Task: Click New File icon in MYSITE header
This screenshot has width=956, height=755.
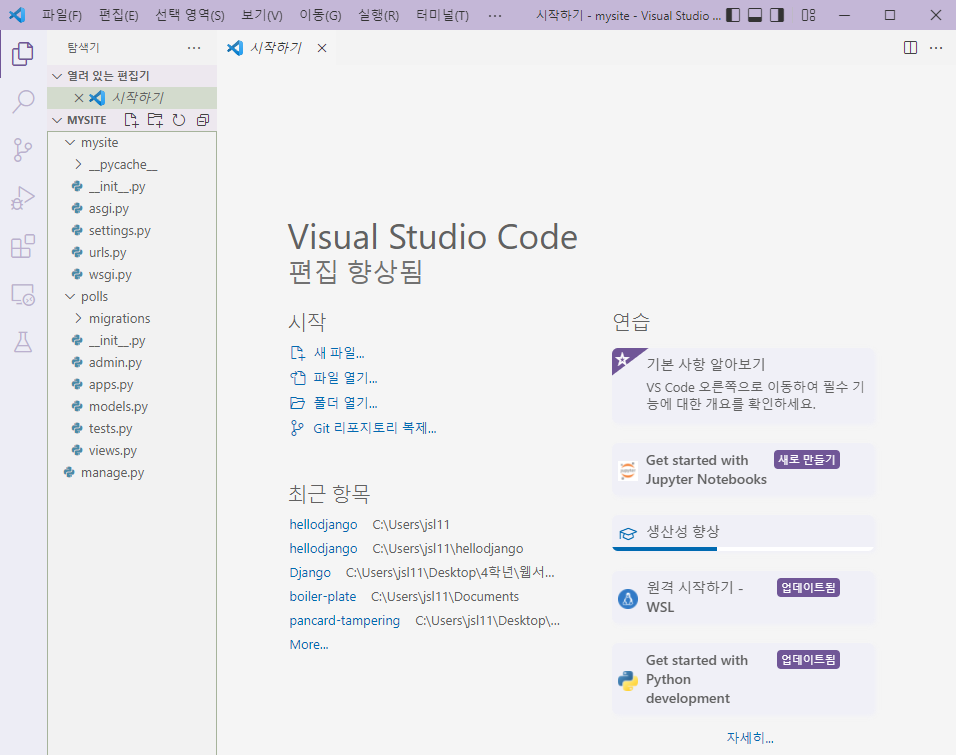Action: click(131, 120)
